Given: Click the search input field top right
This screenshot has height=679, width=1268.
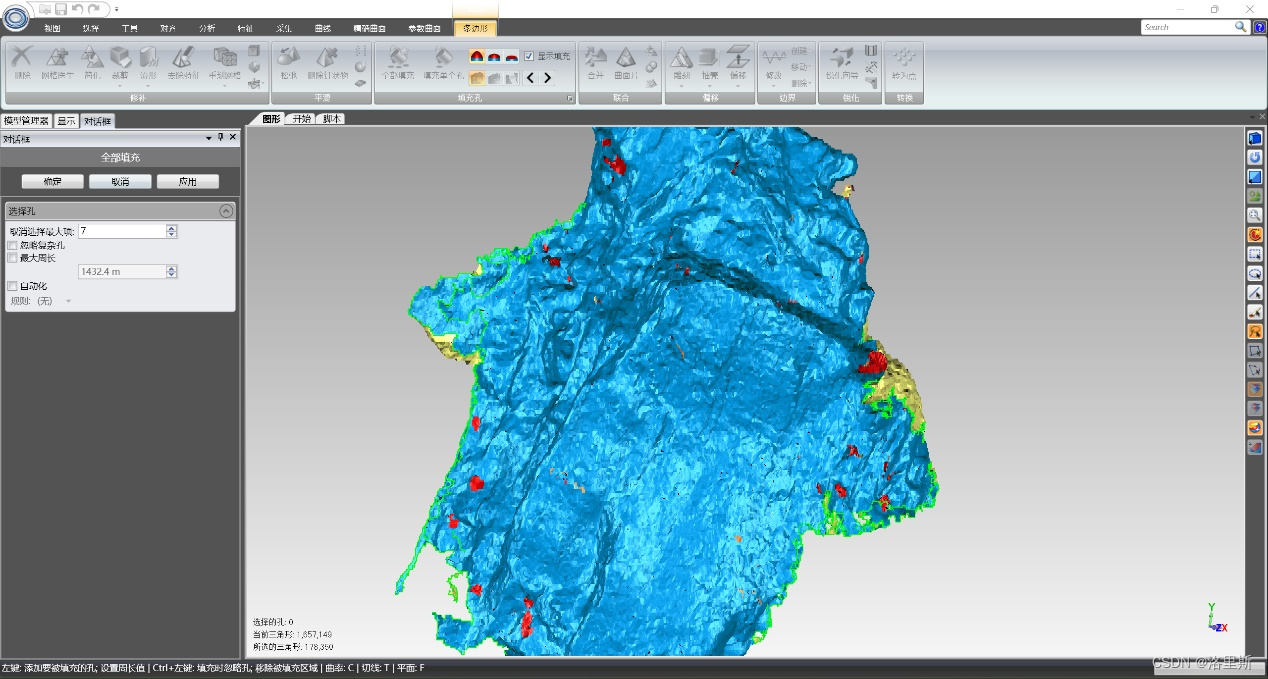Looking at the screenshot, I should point(1190,27).
